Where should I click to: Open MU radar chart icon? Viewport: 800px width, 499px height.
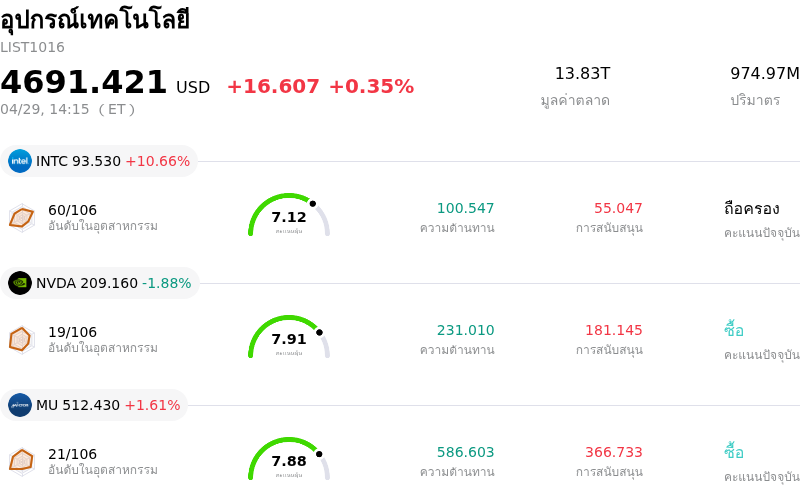point(21,461)
